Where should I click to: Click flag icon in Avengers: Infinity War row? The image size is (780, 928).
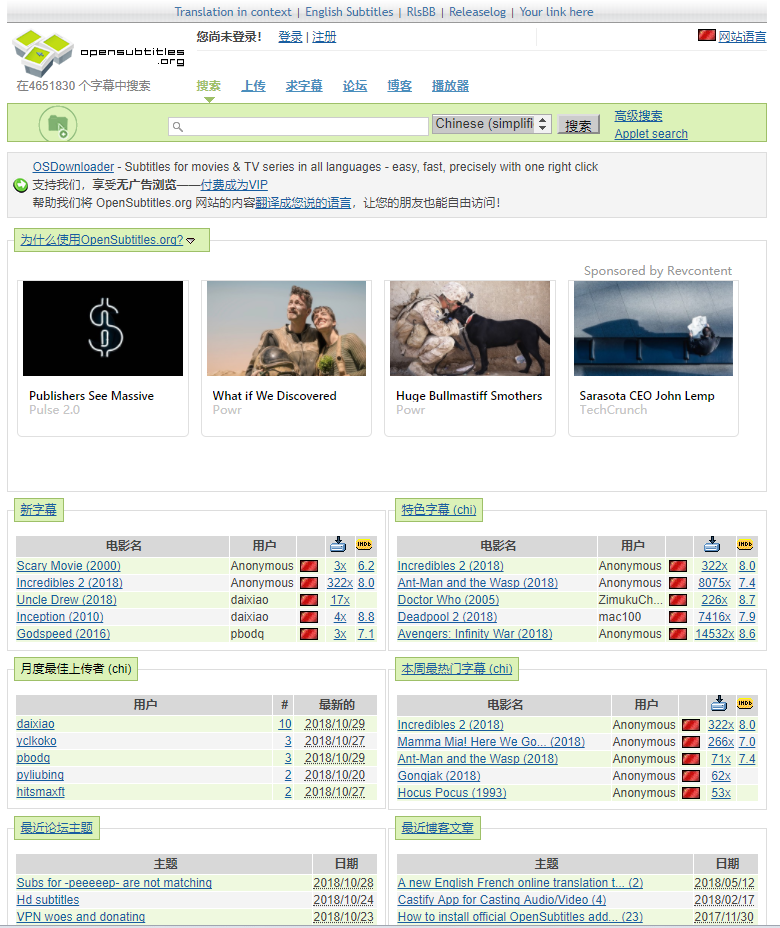pyautogui.click(x=678, y=634)
